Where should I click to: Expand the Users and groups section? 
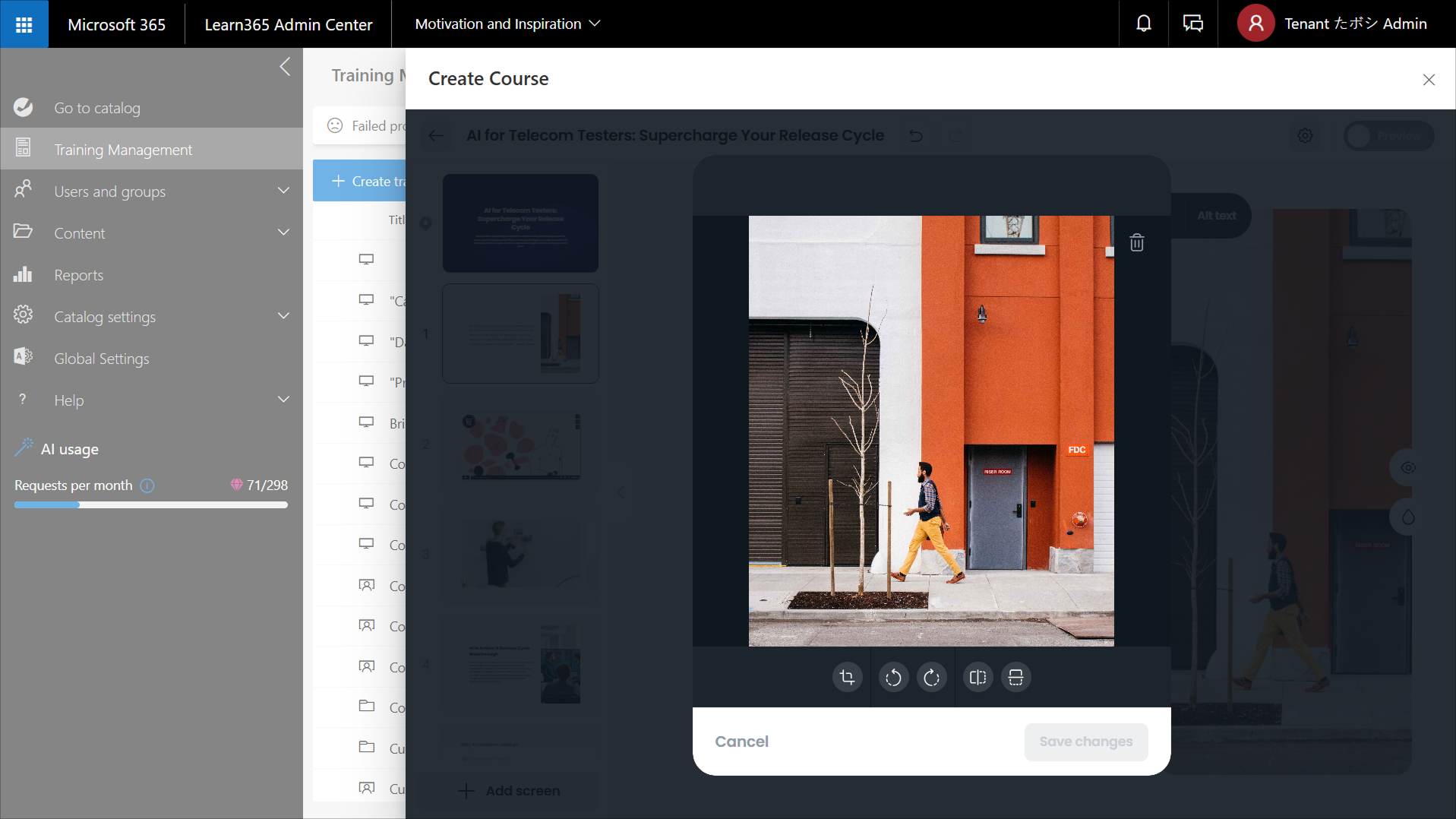click(x=283, y=191)
